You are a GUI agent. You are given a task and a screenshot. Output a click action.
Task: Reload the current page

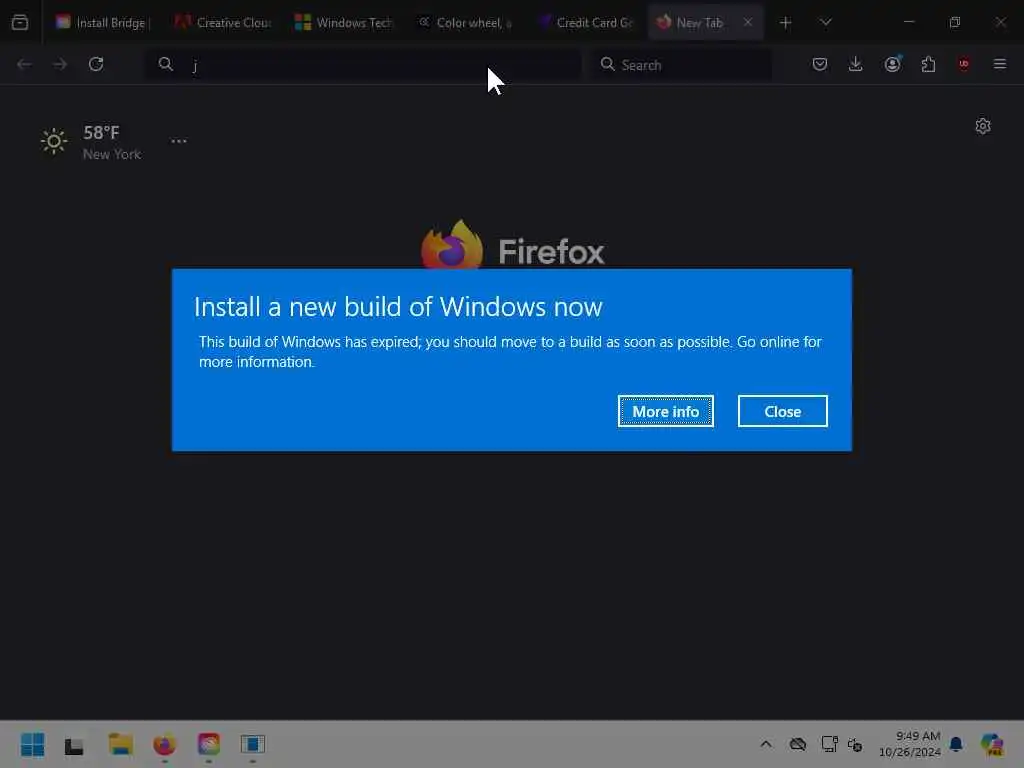click(96, 64)
